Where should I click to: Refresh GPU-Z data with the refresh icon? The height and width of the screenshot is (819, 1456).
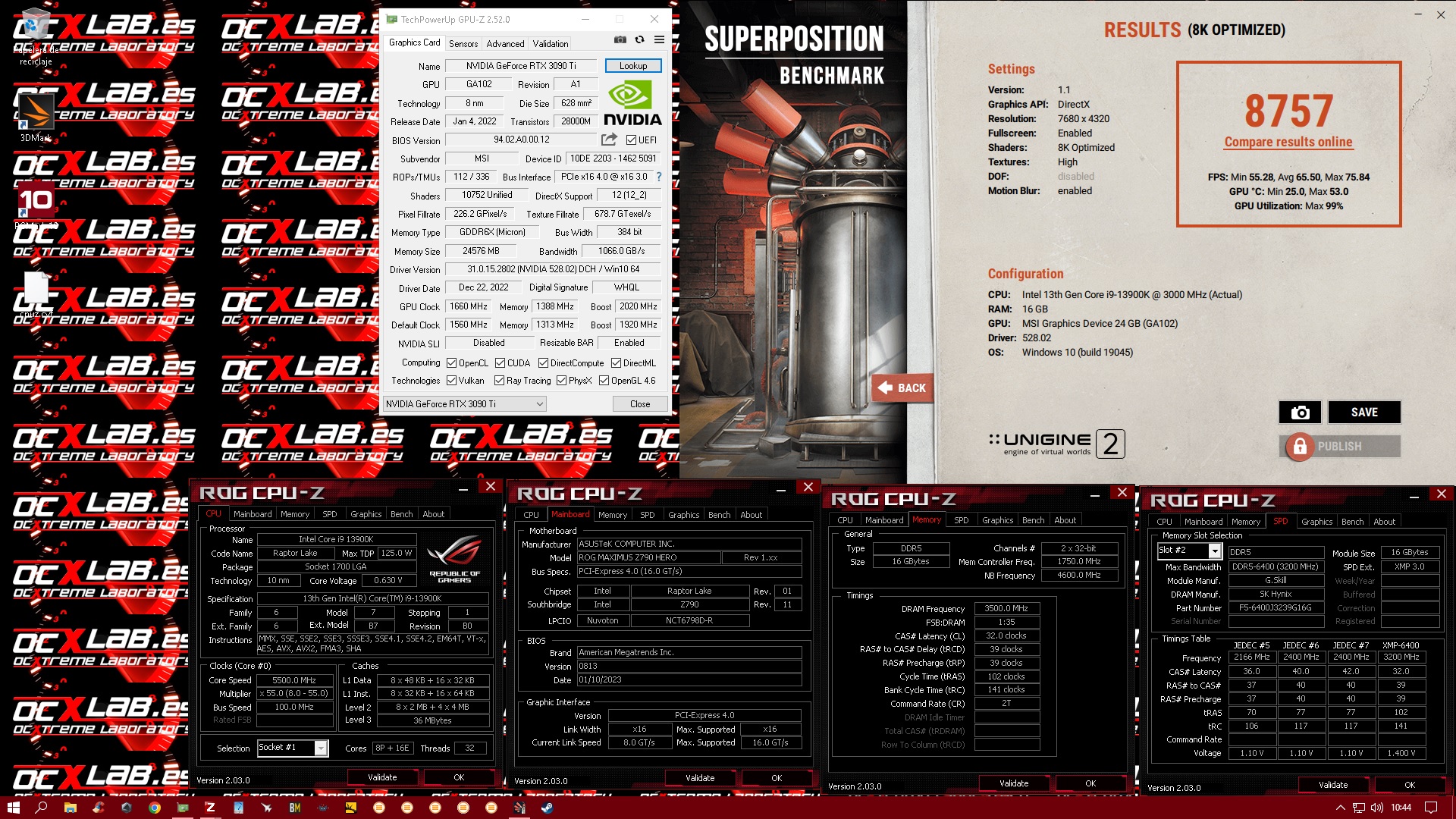639,40
